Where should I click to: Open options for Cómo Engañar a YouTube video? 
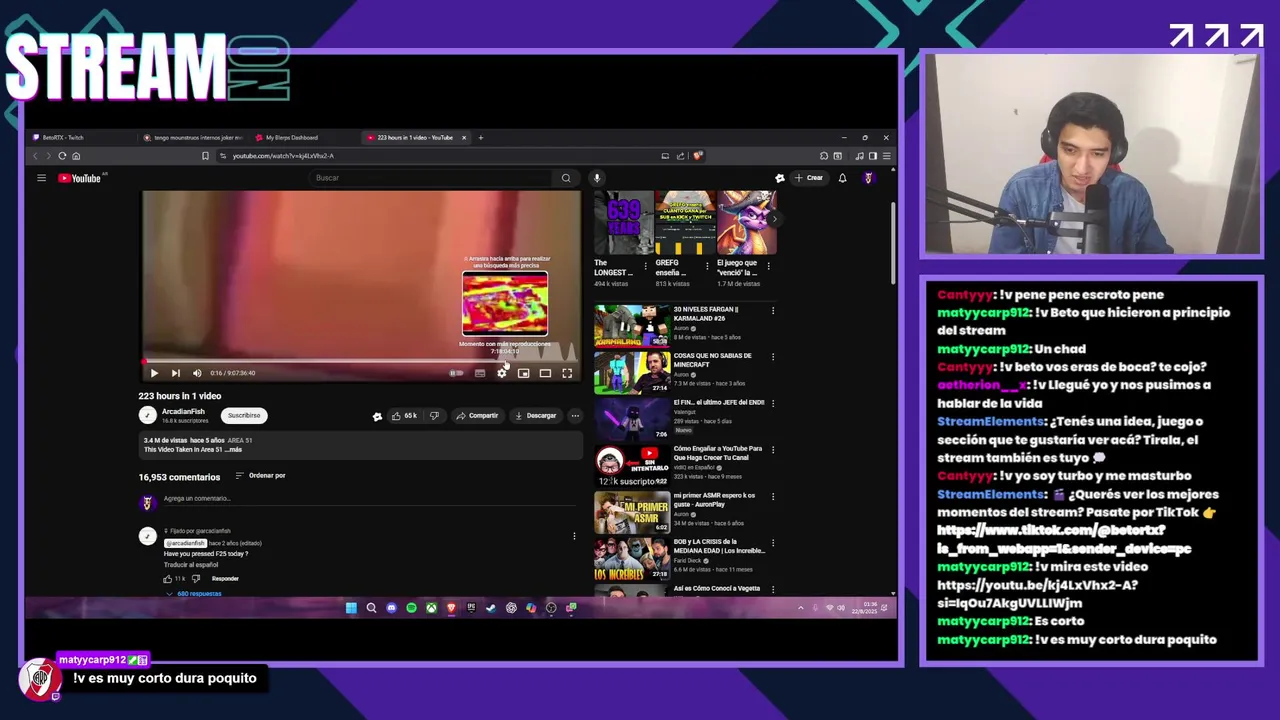tap(773, 450)
